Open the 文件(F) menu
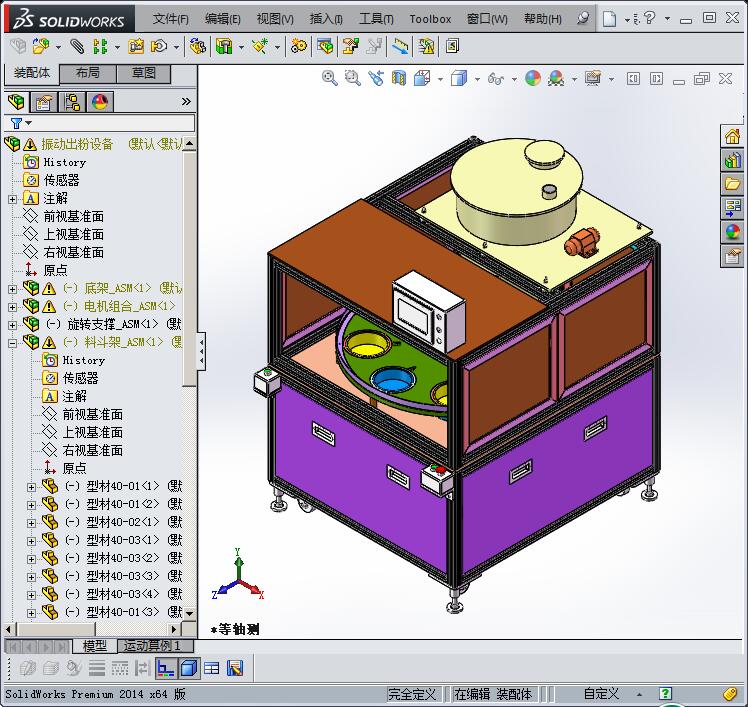The height and width of the screenshot is (707, 748). 170,19
